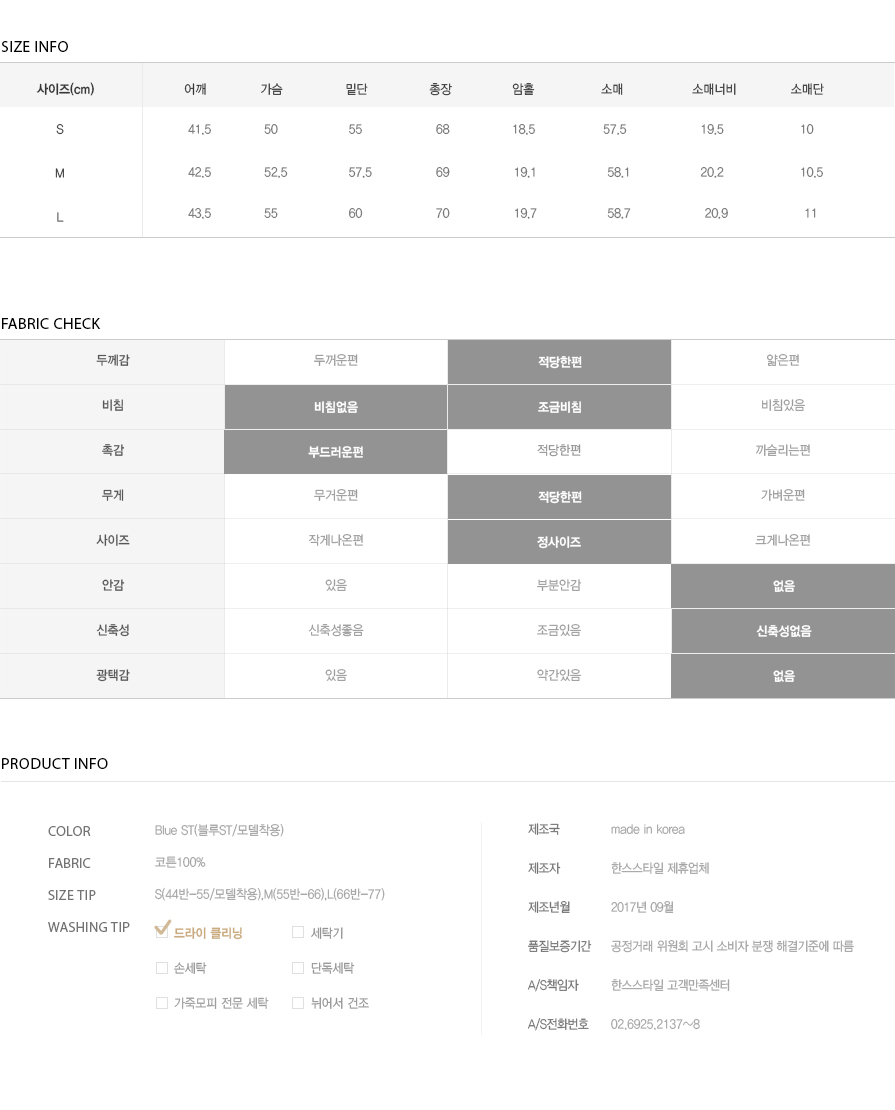Click the highlighted 신축성없음 cell
The height and width of the screenshot is (1110, 895).
click(x=783, y=631)
